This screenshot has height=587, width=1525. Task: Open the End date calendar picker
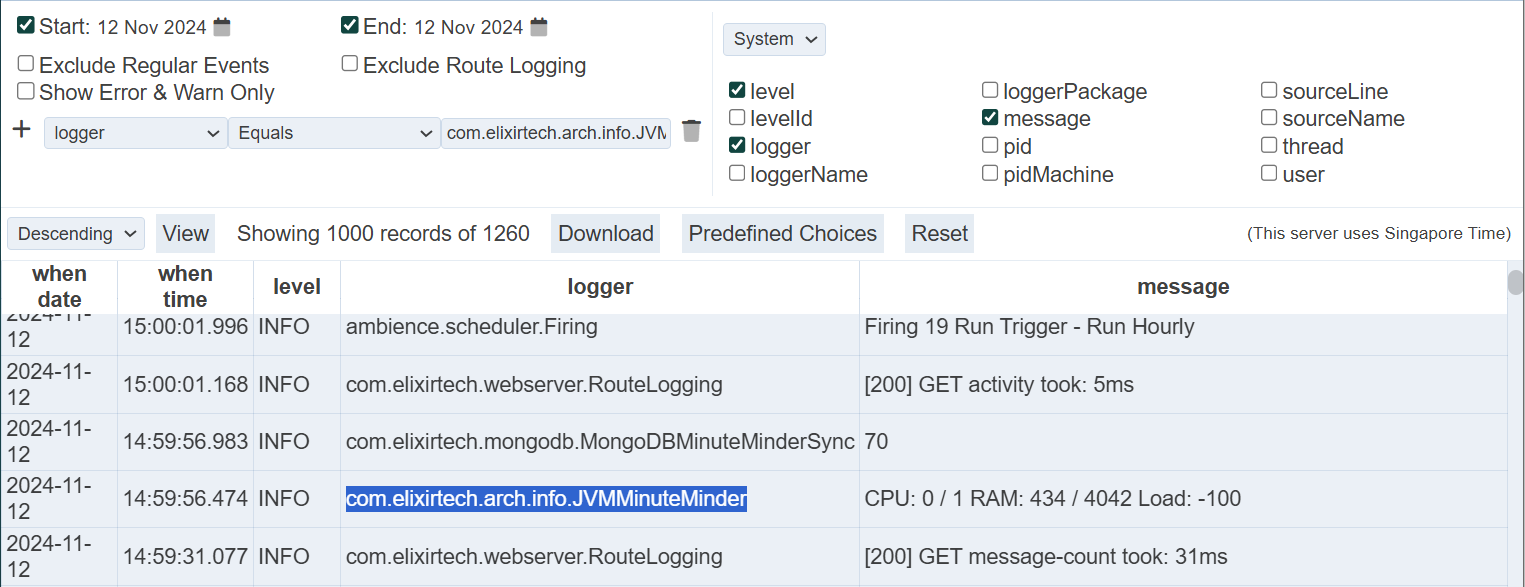point(539,27)
